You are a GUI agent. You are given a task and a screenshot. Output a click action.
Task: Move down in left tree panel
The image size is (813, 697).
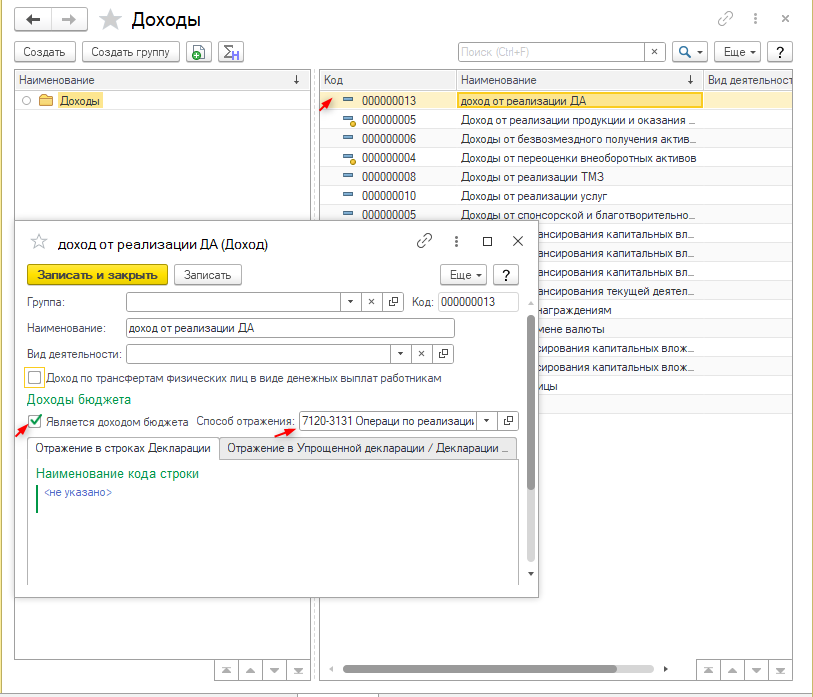274,670
